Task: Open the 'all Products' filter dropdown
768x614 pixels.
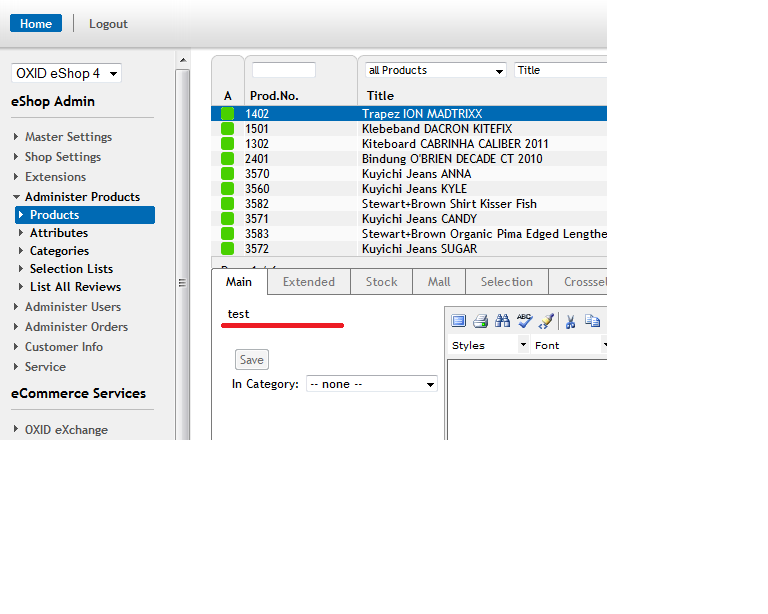Action: [x=436, y=71]
